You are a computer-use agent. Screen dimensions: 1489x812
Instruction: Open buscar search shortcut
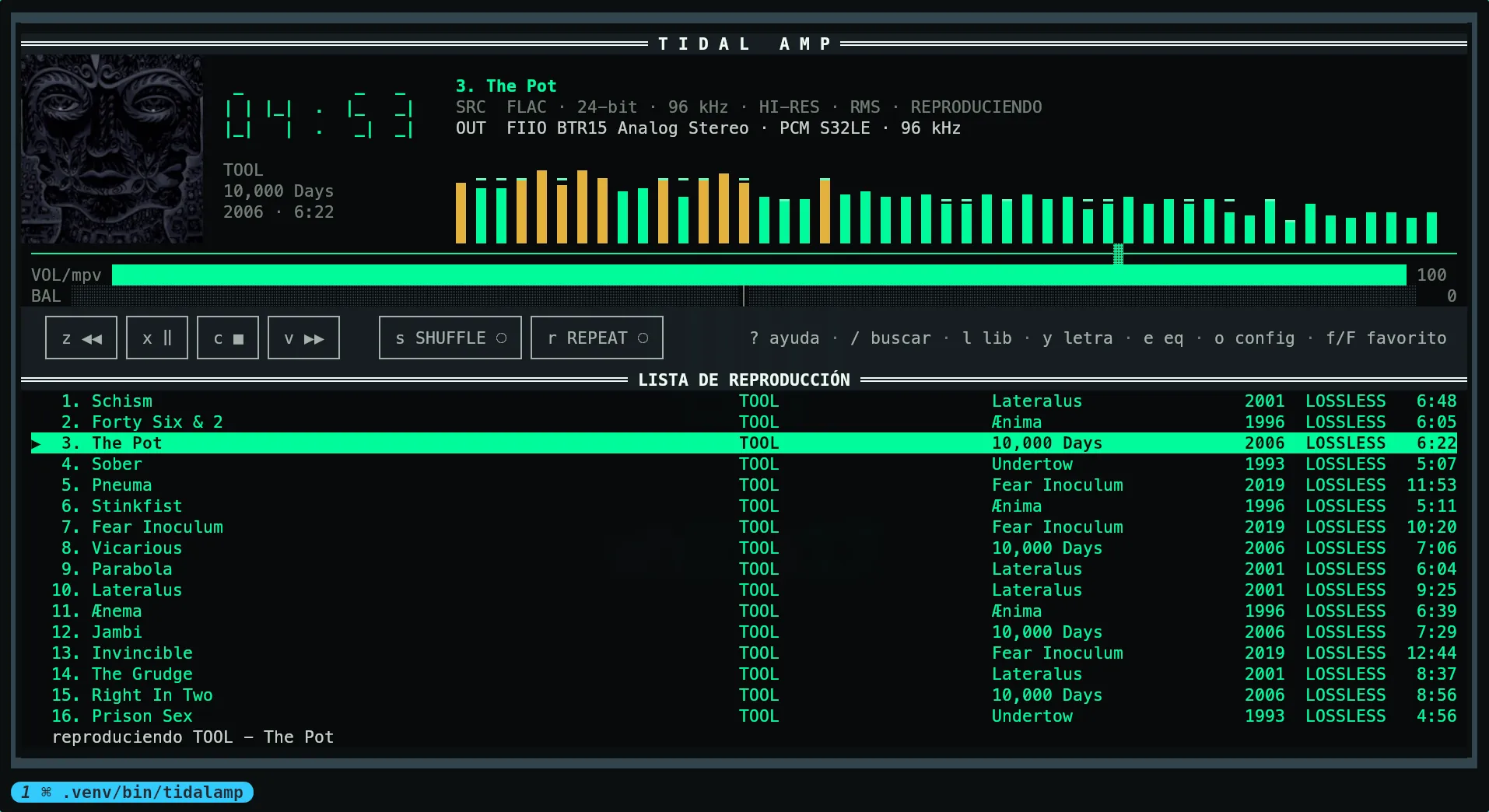coord(891,338)
